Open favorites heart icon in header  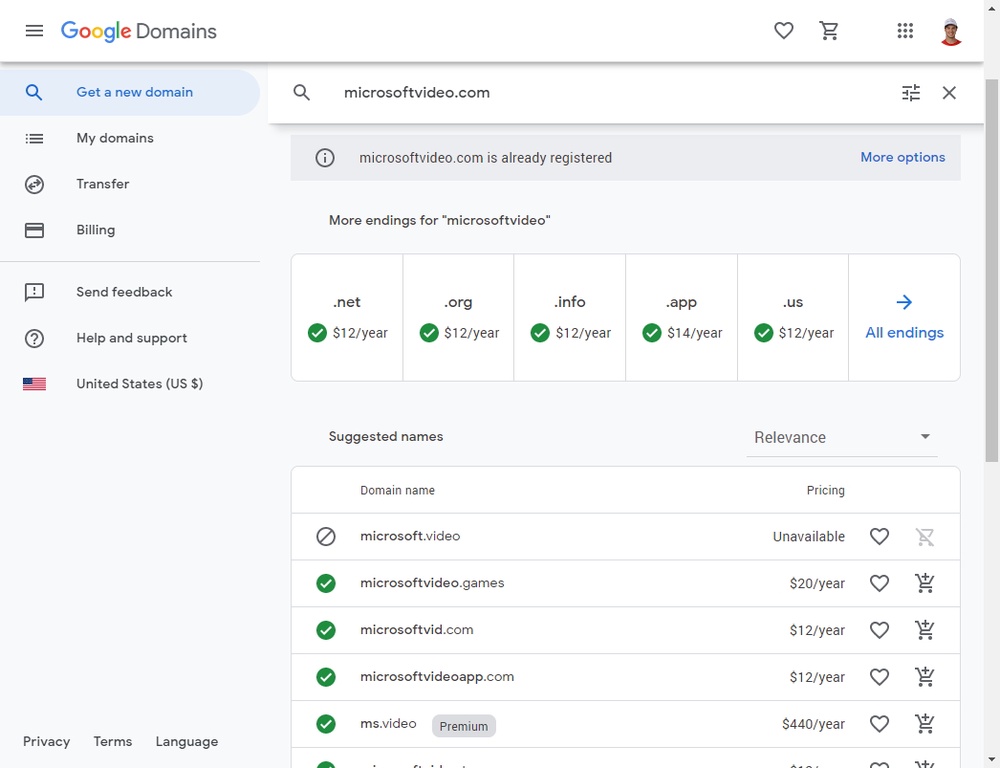pos(784,31)
